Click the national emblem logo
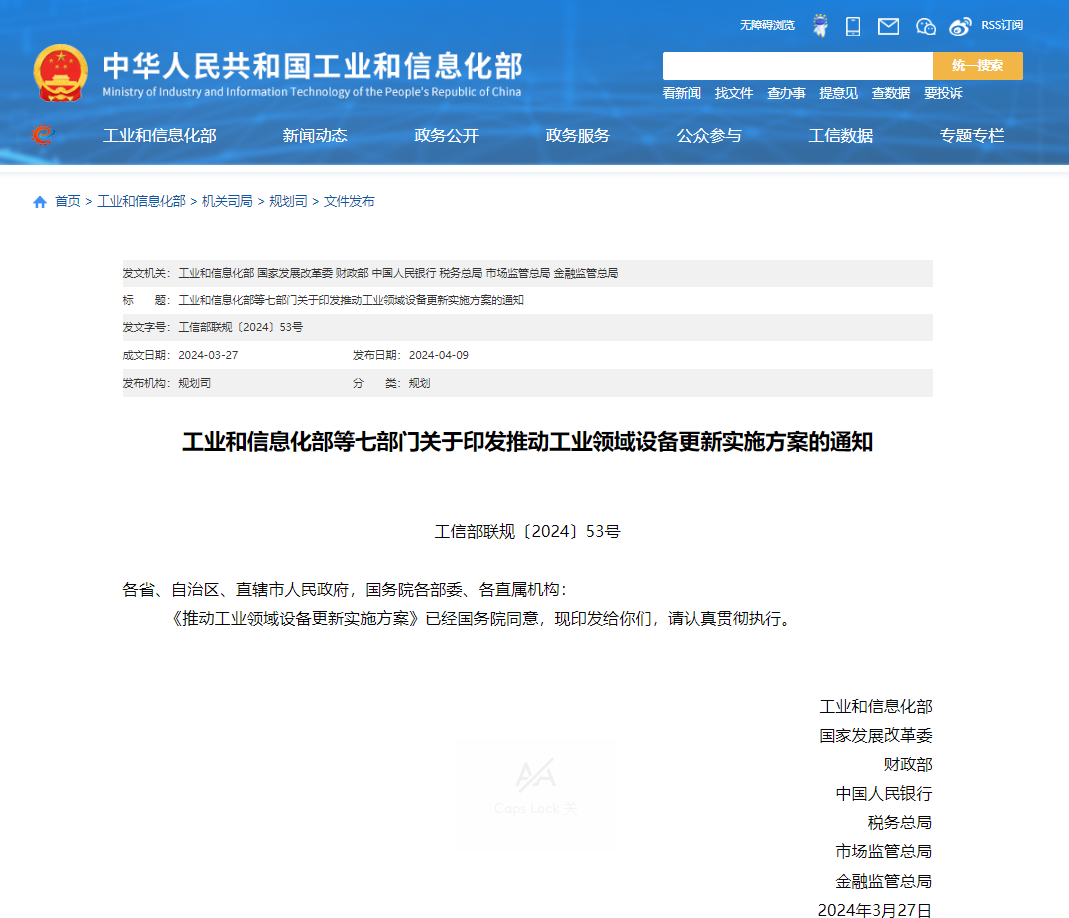 [61, 73]
